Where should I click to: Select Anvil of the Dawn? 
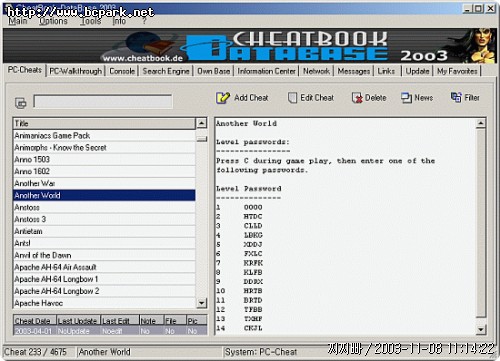click(104, 255)
